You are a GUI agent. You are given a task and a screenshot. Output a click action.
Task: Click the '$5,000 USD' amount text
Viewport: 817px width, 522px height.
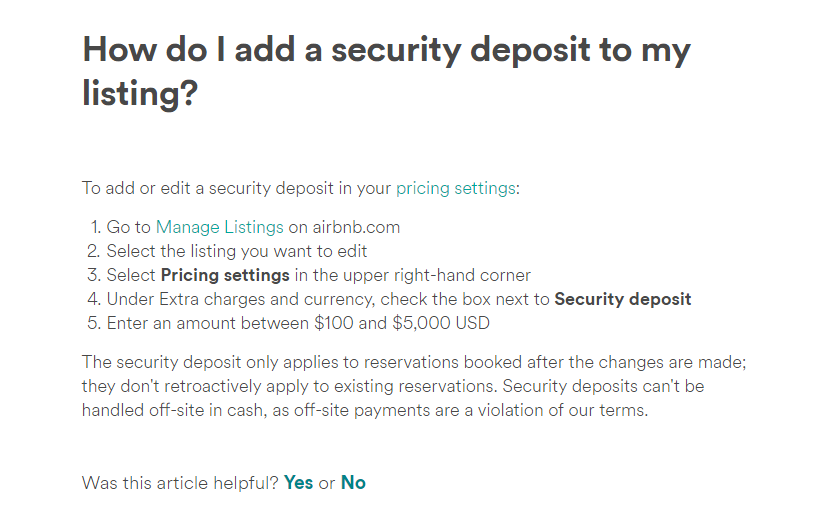[x=441, y=323]
